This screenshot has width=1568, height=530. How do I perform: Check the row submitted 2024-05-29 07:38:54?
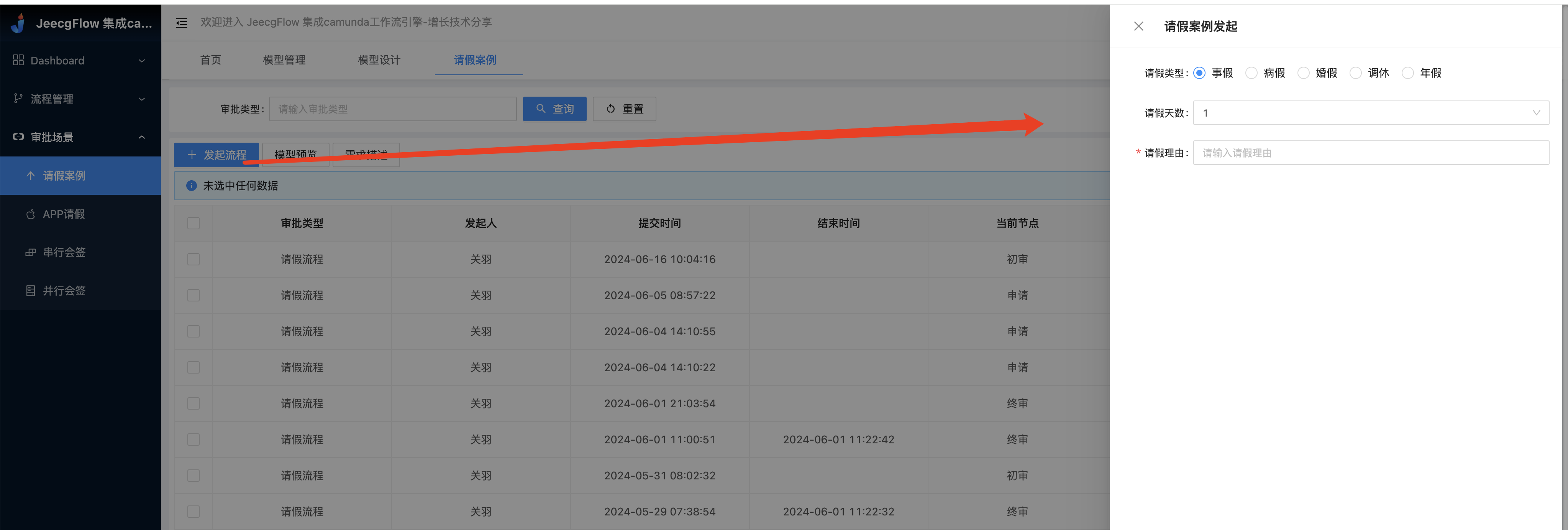click(x=194, y=511)
